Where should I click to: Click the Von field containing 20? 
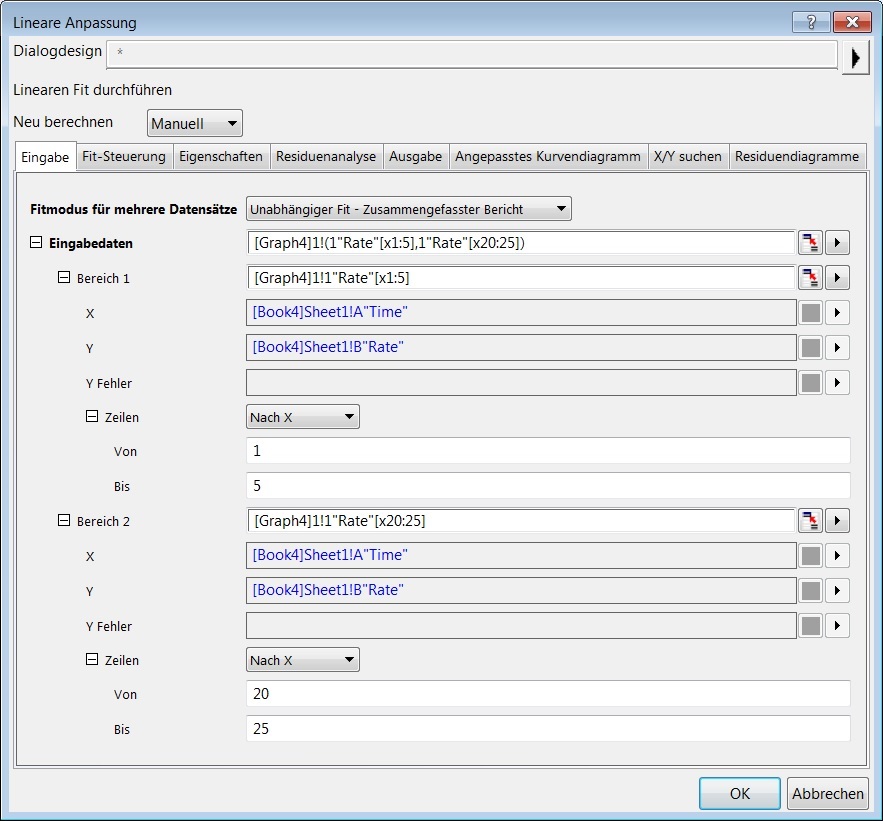click(x=548, y=694)
